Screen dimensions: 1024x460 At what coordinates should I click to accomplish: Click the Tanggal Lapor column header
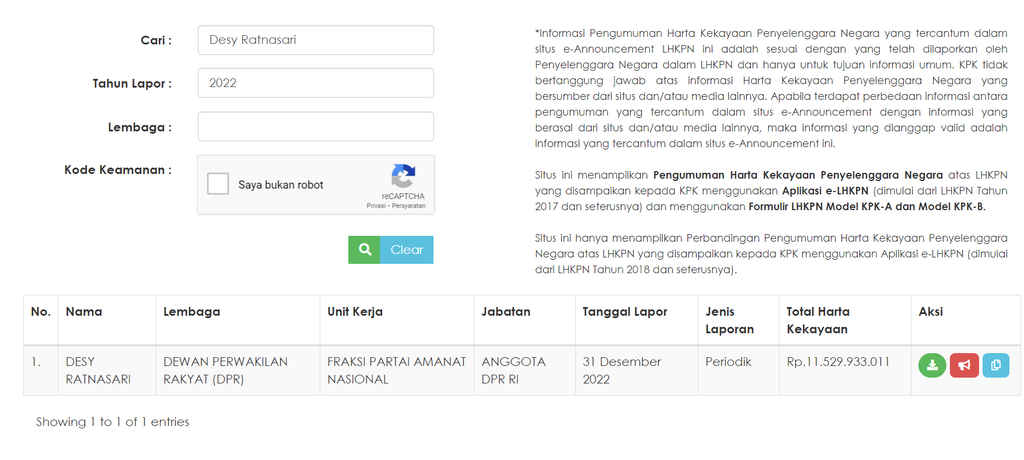(625, 312)
